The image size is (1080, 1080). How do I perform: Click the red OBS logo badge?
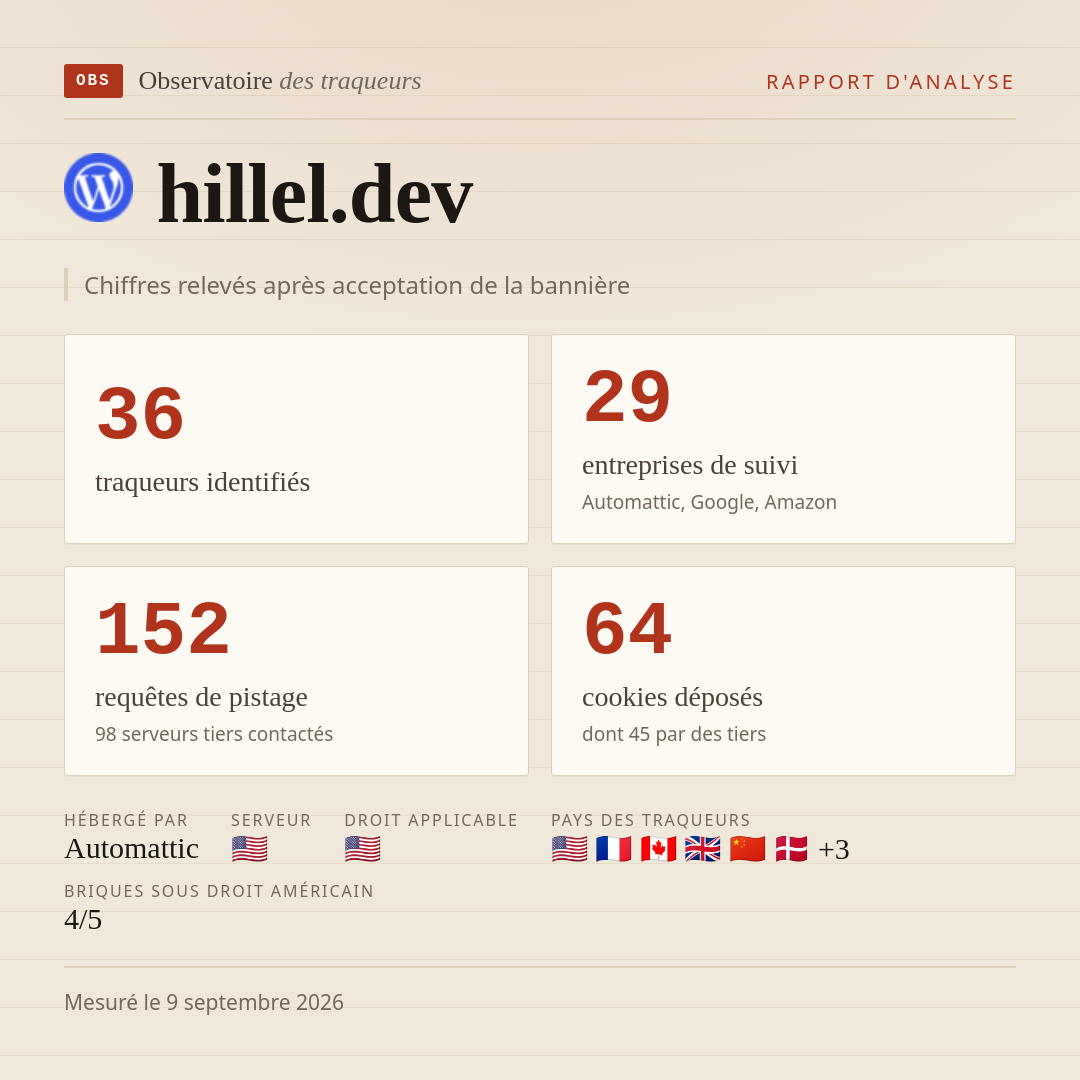coord(93,81)
